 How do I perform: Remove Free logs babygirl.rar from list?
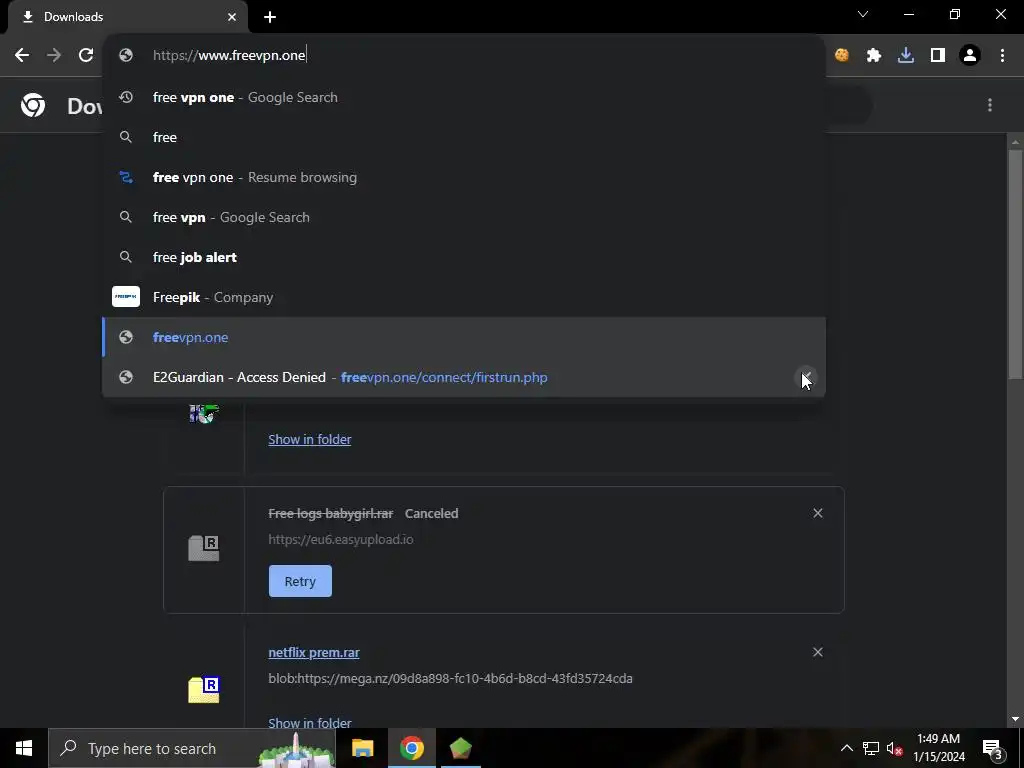point(818,513)
